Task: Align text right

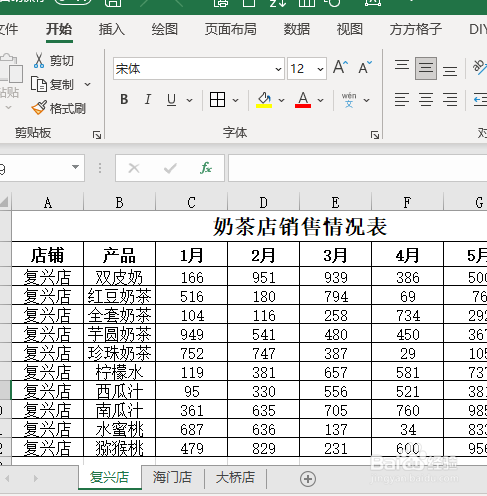Action: pyautogui.click(x=450, y=100)
